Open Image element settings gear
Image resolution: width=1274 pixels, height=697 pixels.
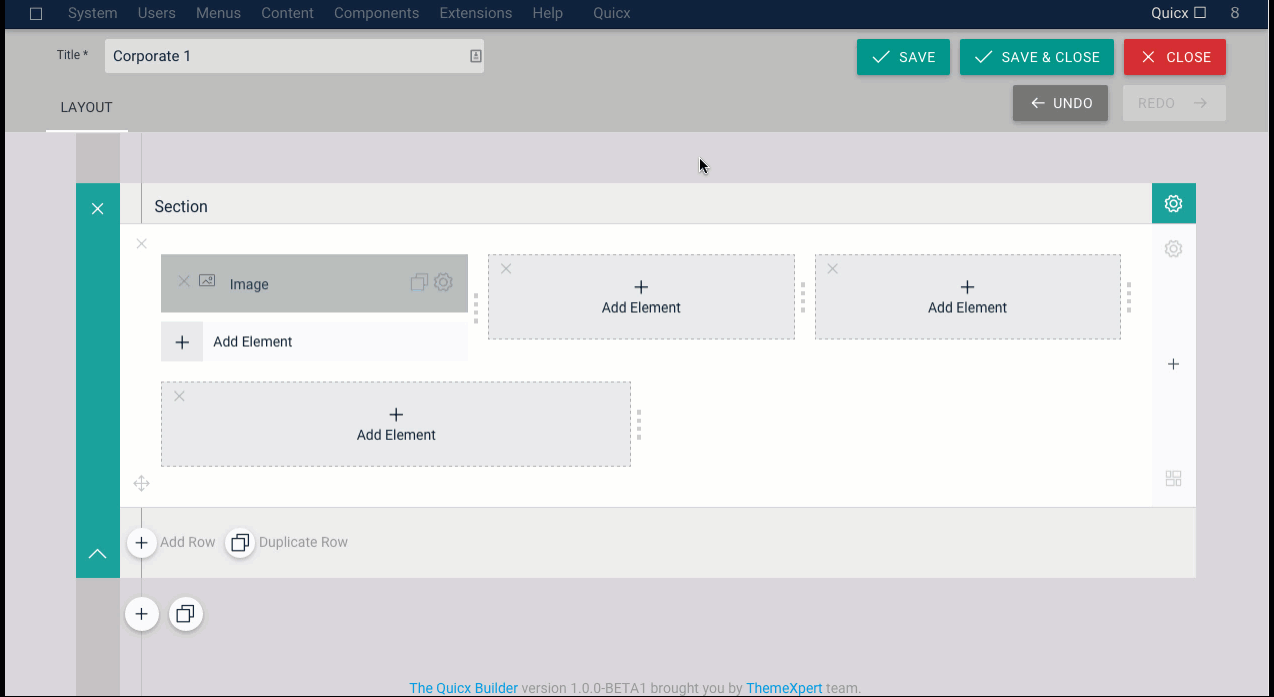(443, 283)
